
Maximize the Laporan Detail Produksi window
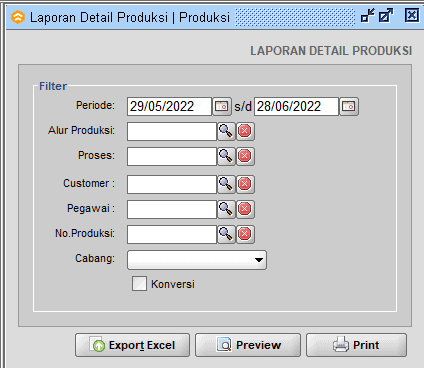pyautogui.click(x=386, y=16)
